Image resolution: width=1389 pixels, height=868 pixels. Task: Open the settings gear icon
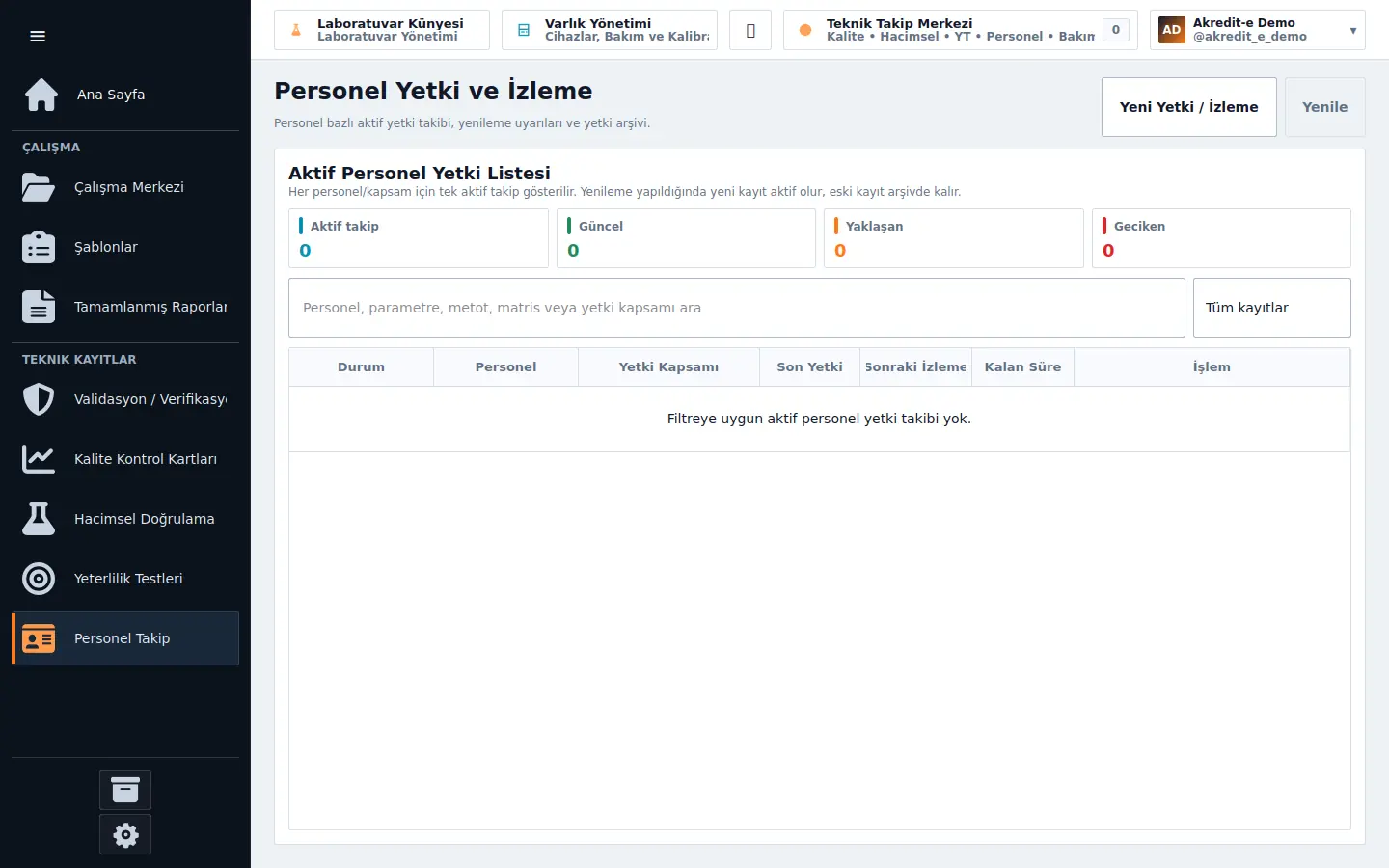click(x=125, y=834)
